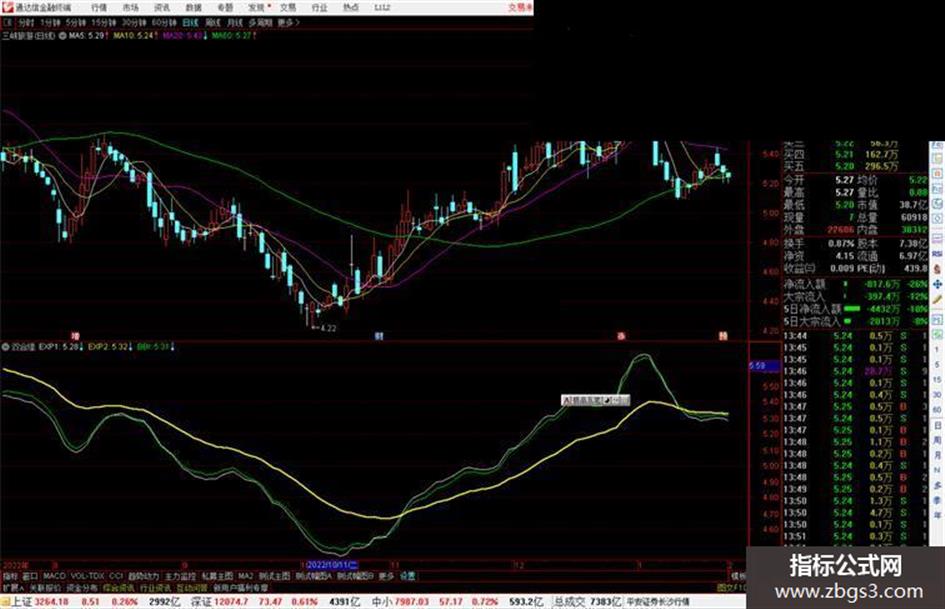Open the 行情 menu
The width and height of the screenshot is (945, 609).
(99, 7)
